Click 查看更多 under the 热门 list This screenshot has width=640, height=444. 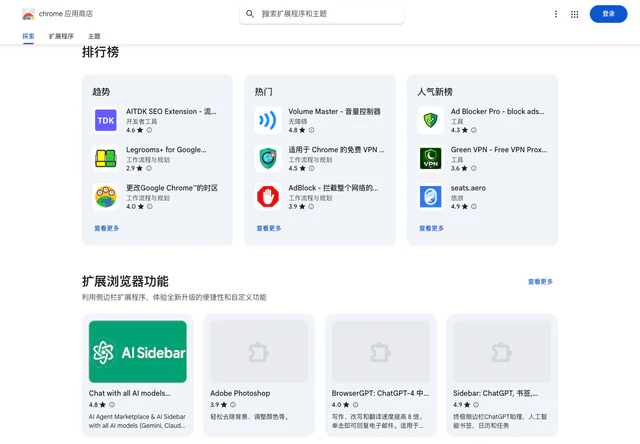pos(269,228)
